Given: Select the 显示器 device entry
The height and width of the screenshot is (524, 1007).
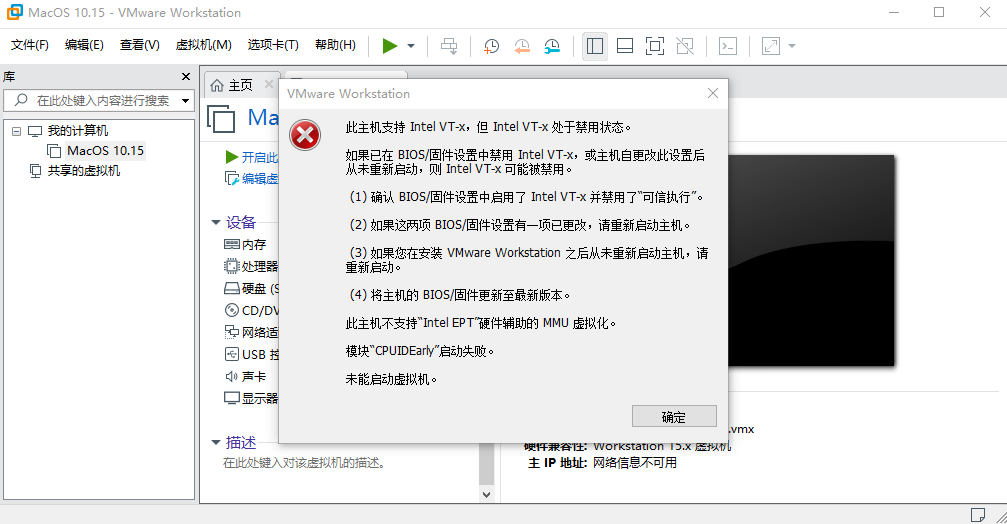Looking at the screenshot, I should click(251, 398).
